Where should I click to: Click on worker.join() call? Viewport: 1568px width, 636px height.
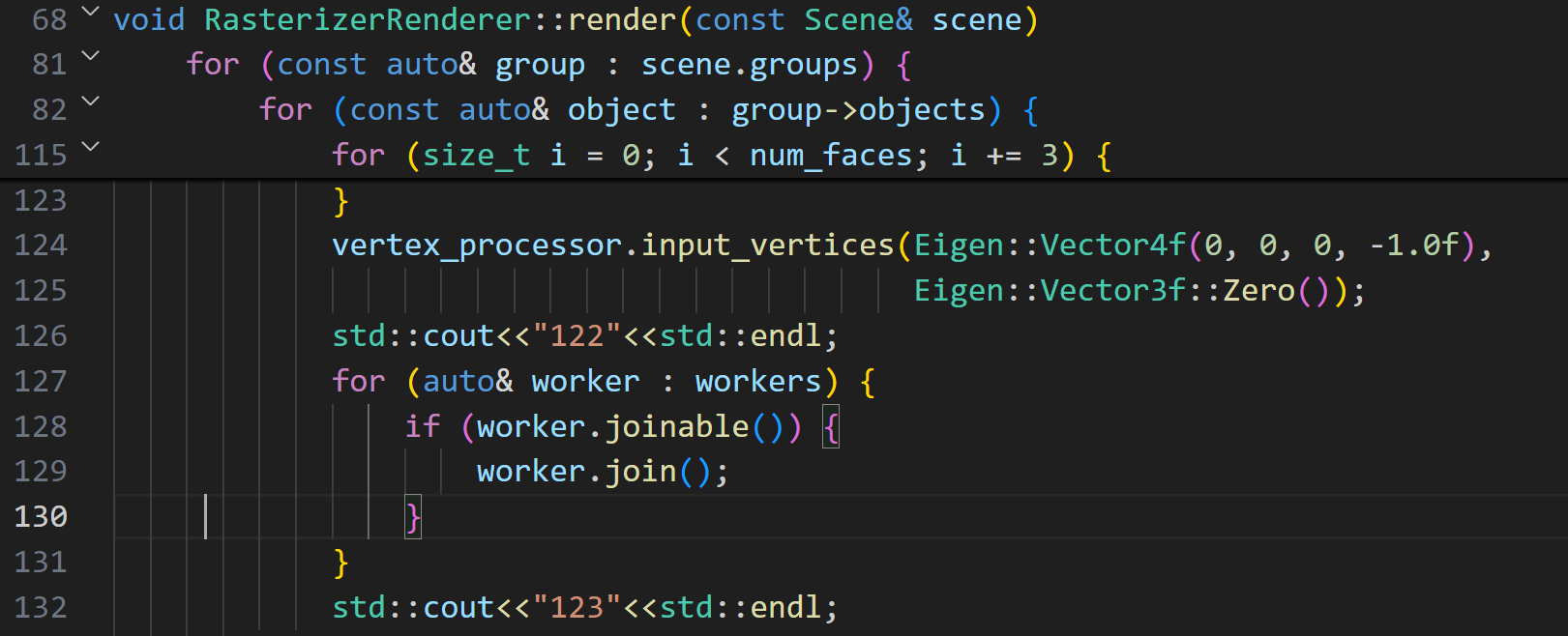pos(638,472)
